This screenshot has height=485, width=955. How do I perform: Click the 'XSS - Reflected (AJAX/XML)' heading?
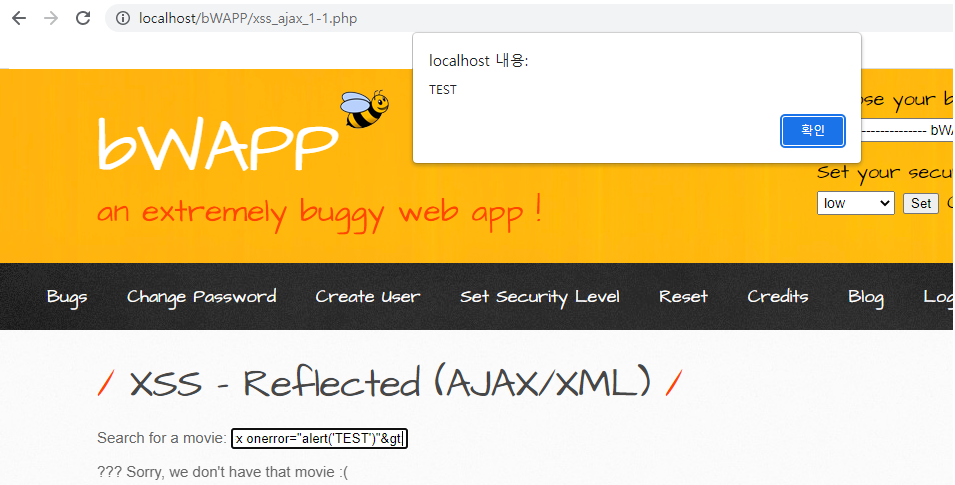390,383
